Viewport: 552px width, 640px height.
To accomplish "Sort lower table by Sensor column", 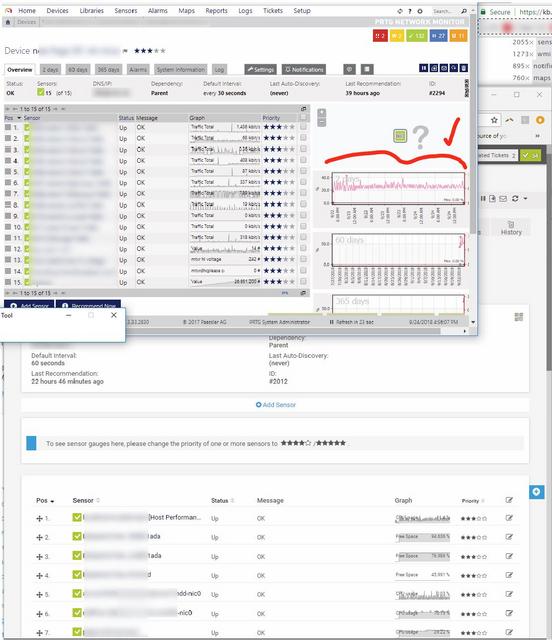I will (x=86, y=500).
